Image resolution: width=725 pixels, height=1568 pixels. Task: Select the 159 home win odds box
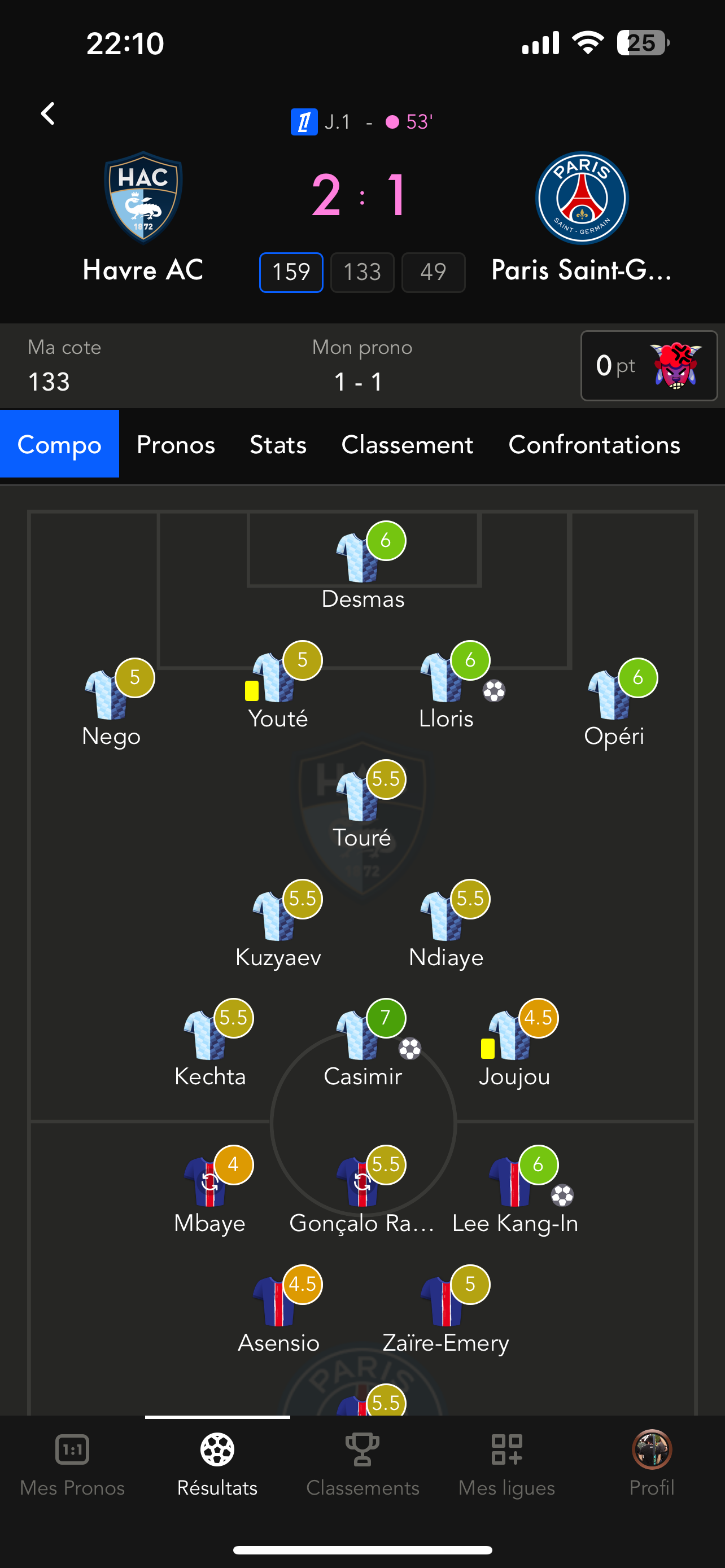[x=291, y=272]
